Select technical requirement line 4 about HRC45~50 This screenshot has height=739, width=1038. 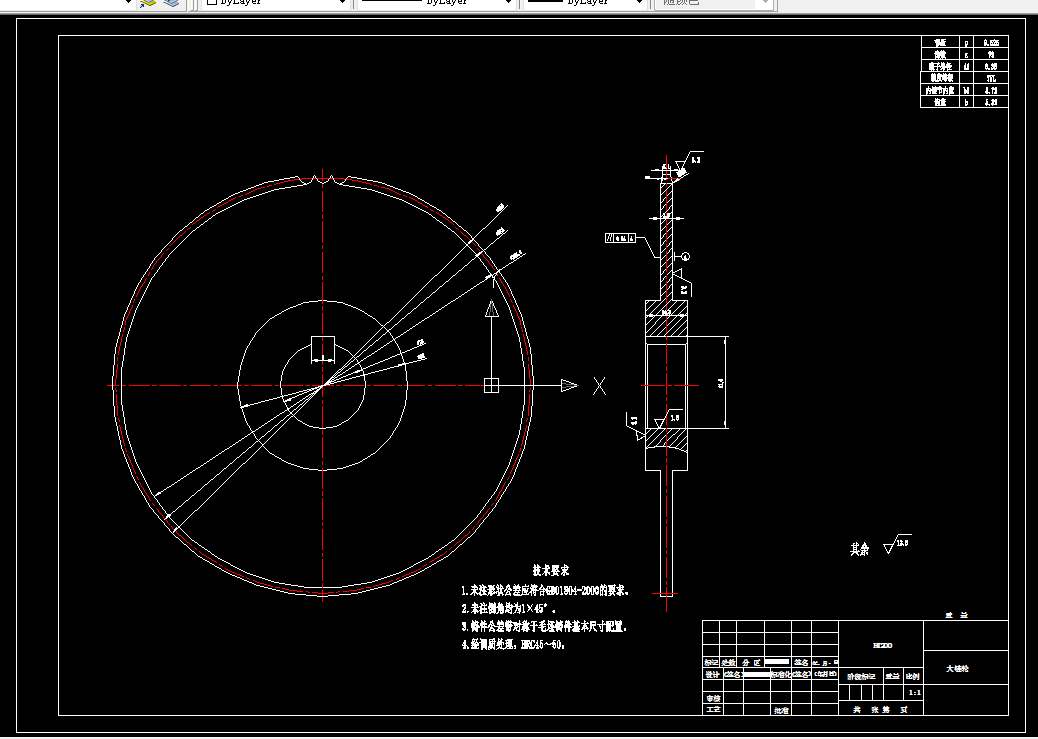click(x=513, y=644)
